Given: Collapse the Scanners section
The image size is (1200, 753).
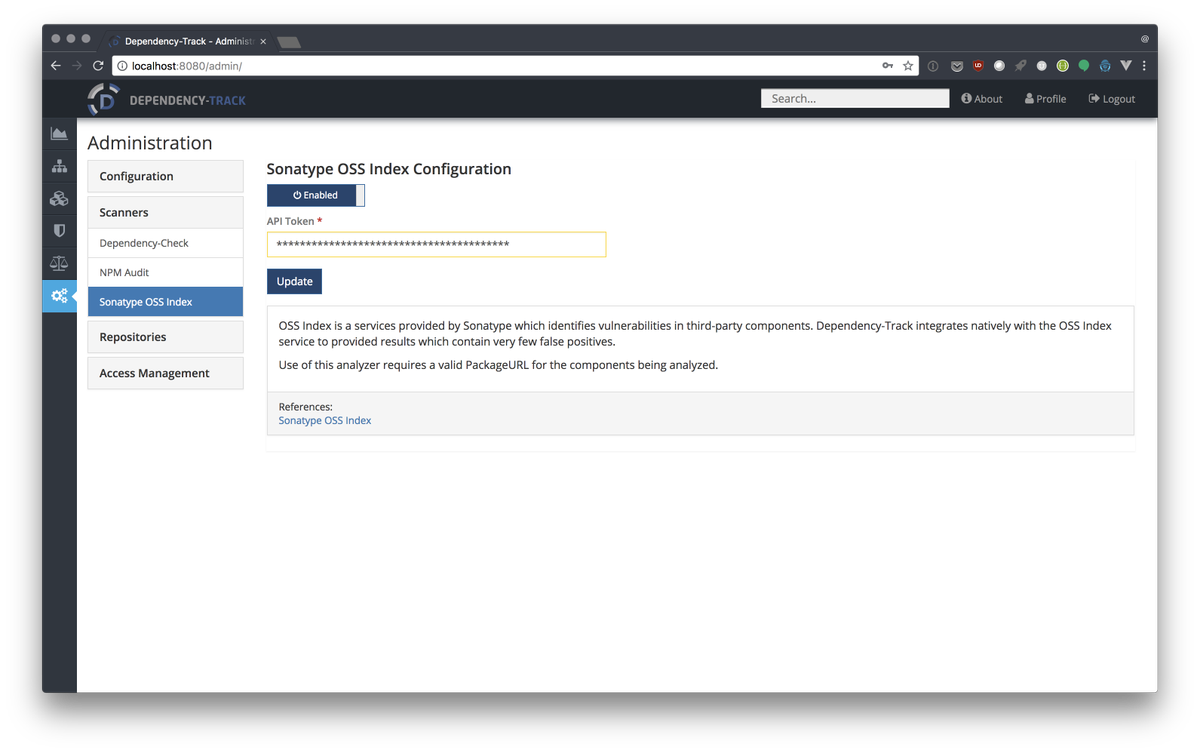Looking at the screenshot, I should click(165, 212).
